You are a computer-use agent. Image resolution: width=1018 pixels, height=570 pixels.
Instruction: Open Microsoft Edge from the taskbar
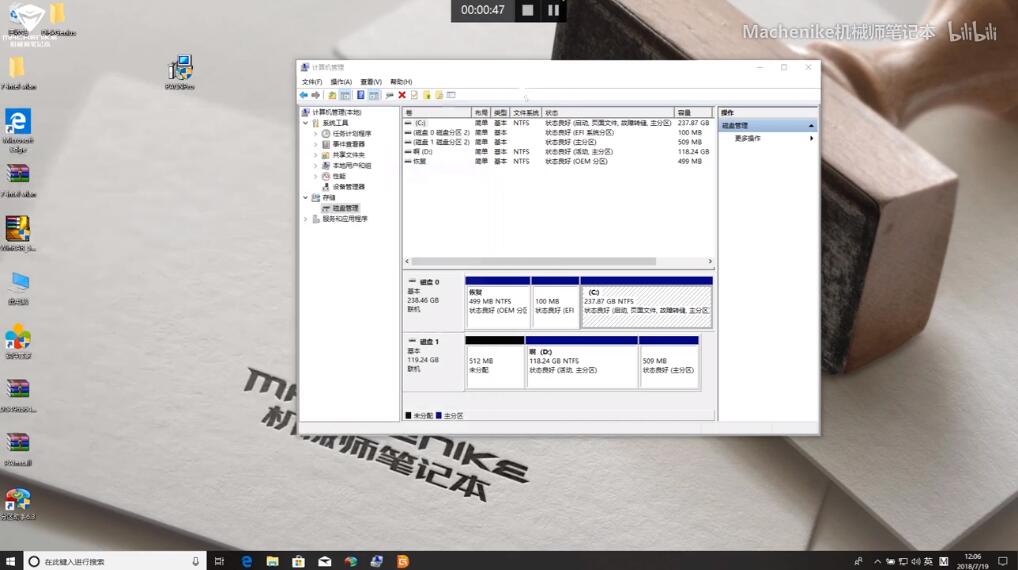point(247,561)
